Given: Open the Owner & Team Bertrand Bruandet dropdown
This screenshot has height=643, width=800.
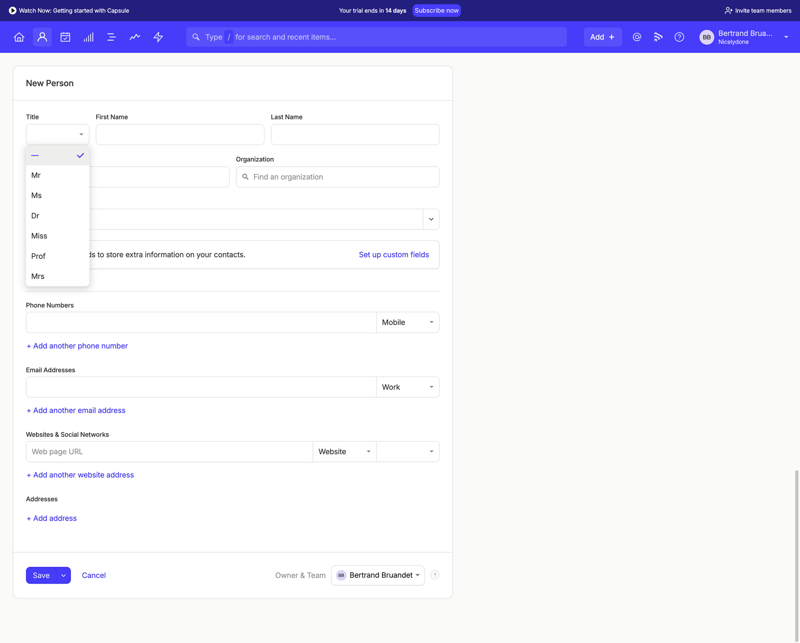Looking at the screenshot, I should coord(378,575).
